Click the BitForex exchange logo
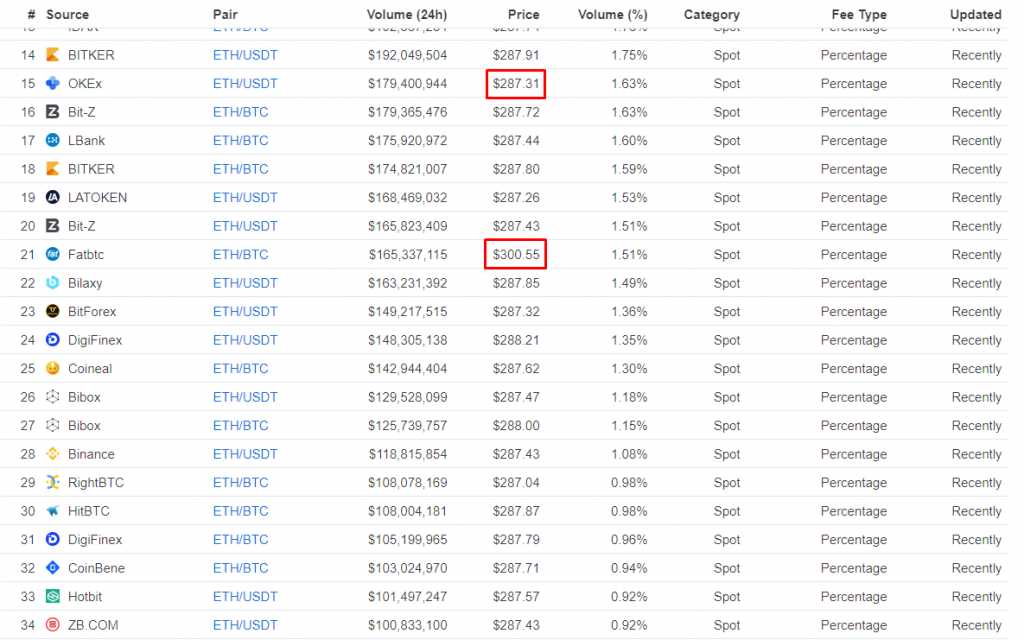Image resolution: width=1024 pixels, height=640 pixels. coord(53,312)
